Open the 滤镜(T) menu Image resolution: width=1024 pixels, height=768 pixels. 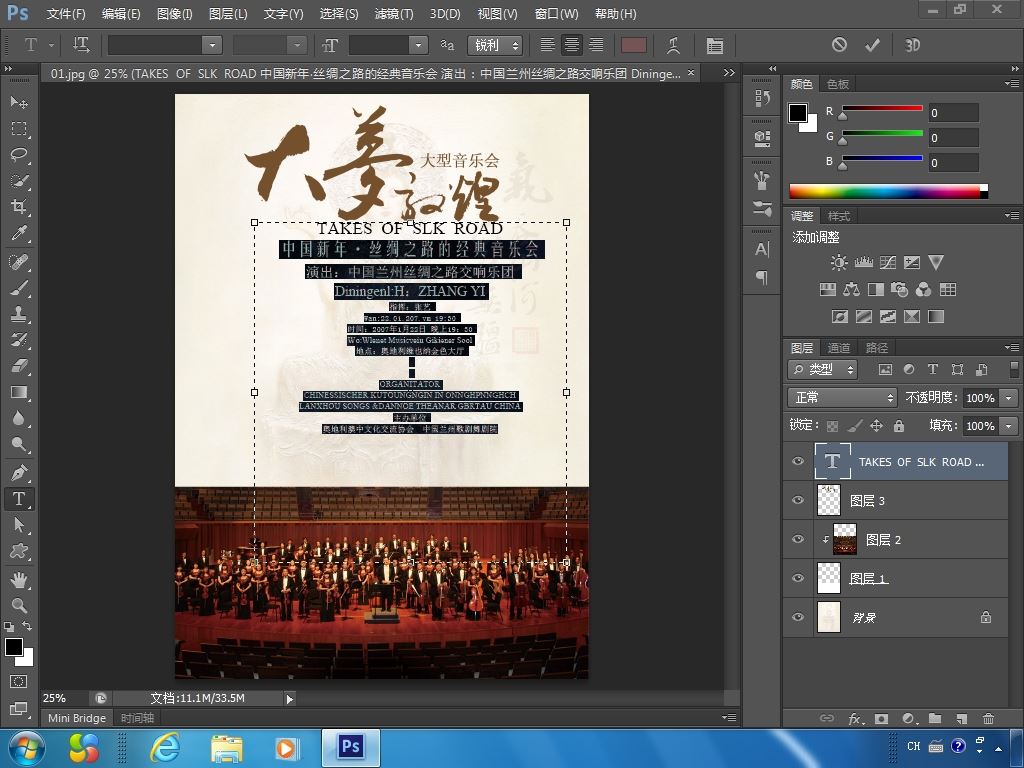coord(394,14)
